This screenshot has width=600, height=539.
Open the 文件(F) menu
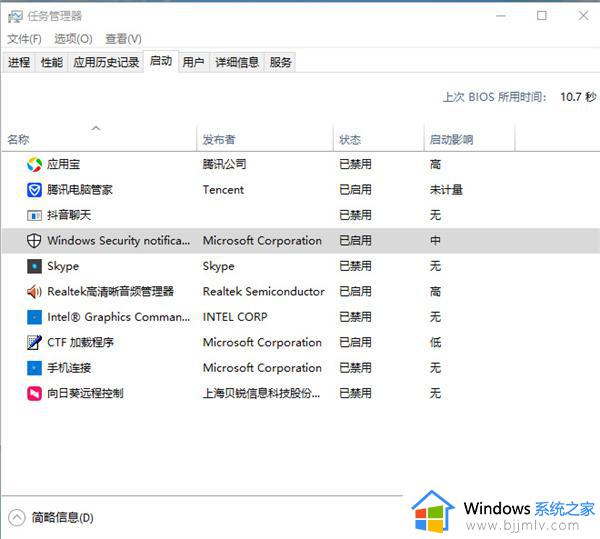tap(24, 39)
